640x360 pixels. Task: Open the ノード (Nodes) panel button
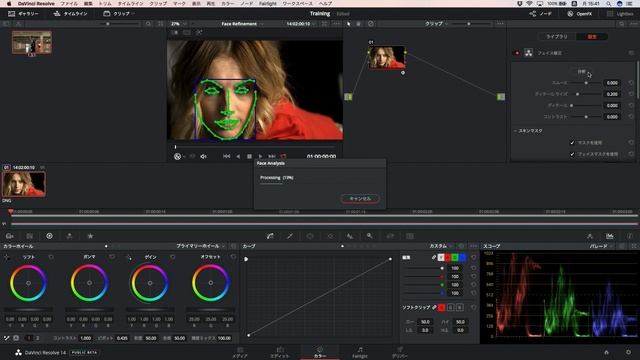tap(540, 13)
